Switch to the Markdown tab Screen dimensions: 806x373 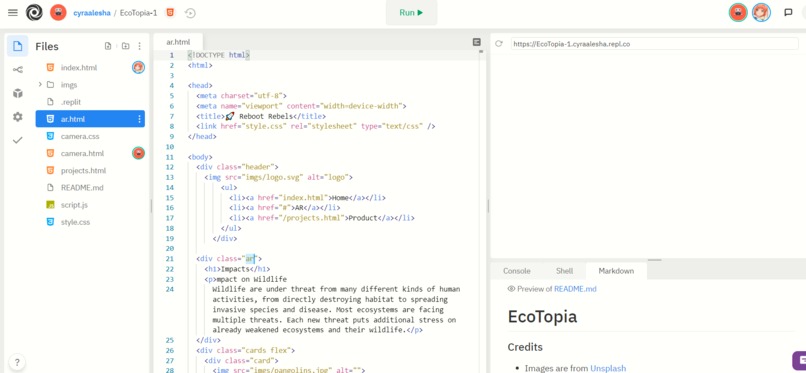tap(616, 271)
